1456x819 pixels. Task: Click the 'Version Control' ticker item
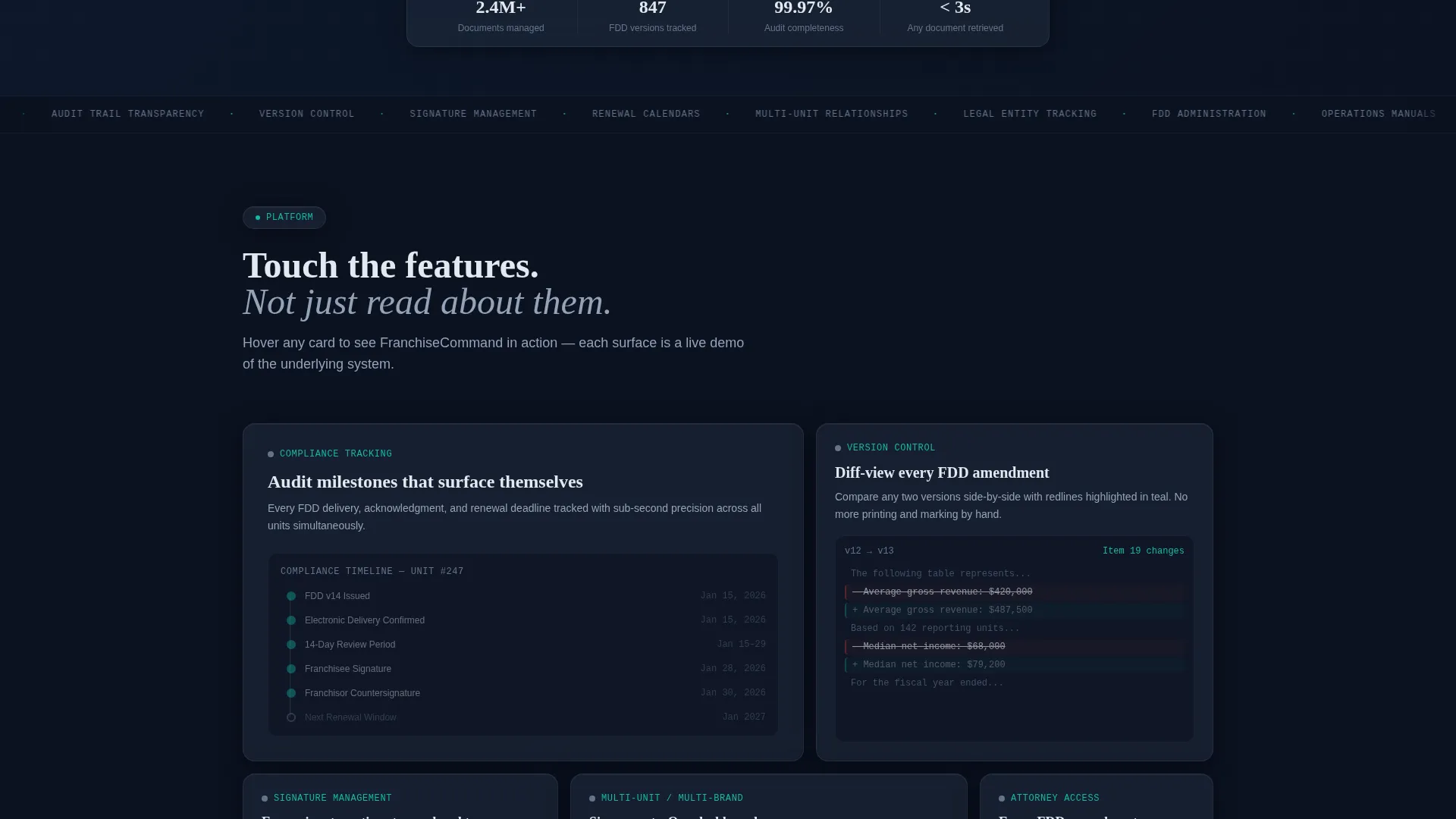point(306,114)
